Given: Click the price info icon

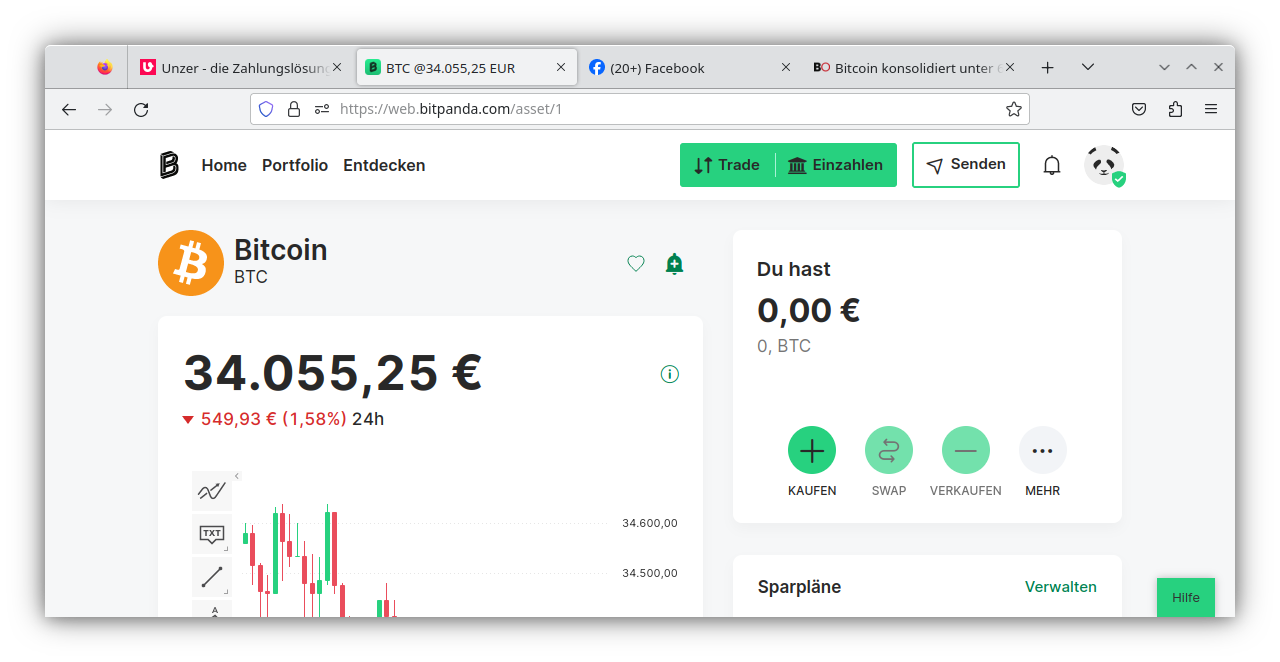Looking at the screenshot, I should point(670,374).
